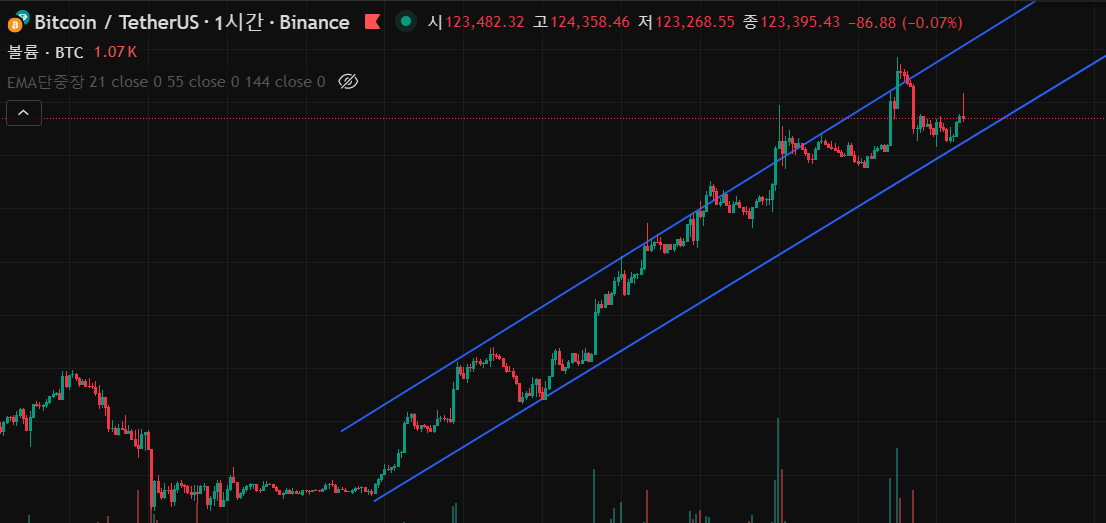Click the tallest green volume bar
1106x523 pixels.
coord(777,470)
